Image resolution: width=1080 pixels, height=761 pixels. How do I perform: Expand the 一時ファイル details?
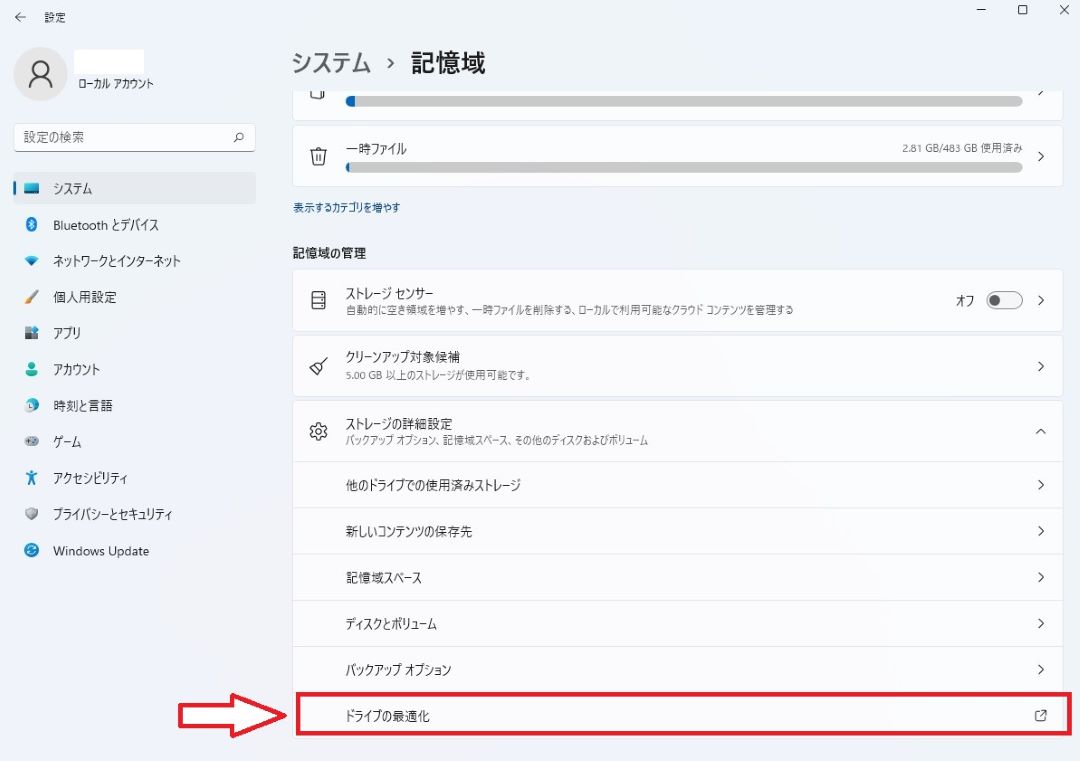coord(1040,155)
